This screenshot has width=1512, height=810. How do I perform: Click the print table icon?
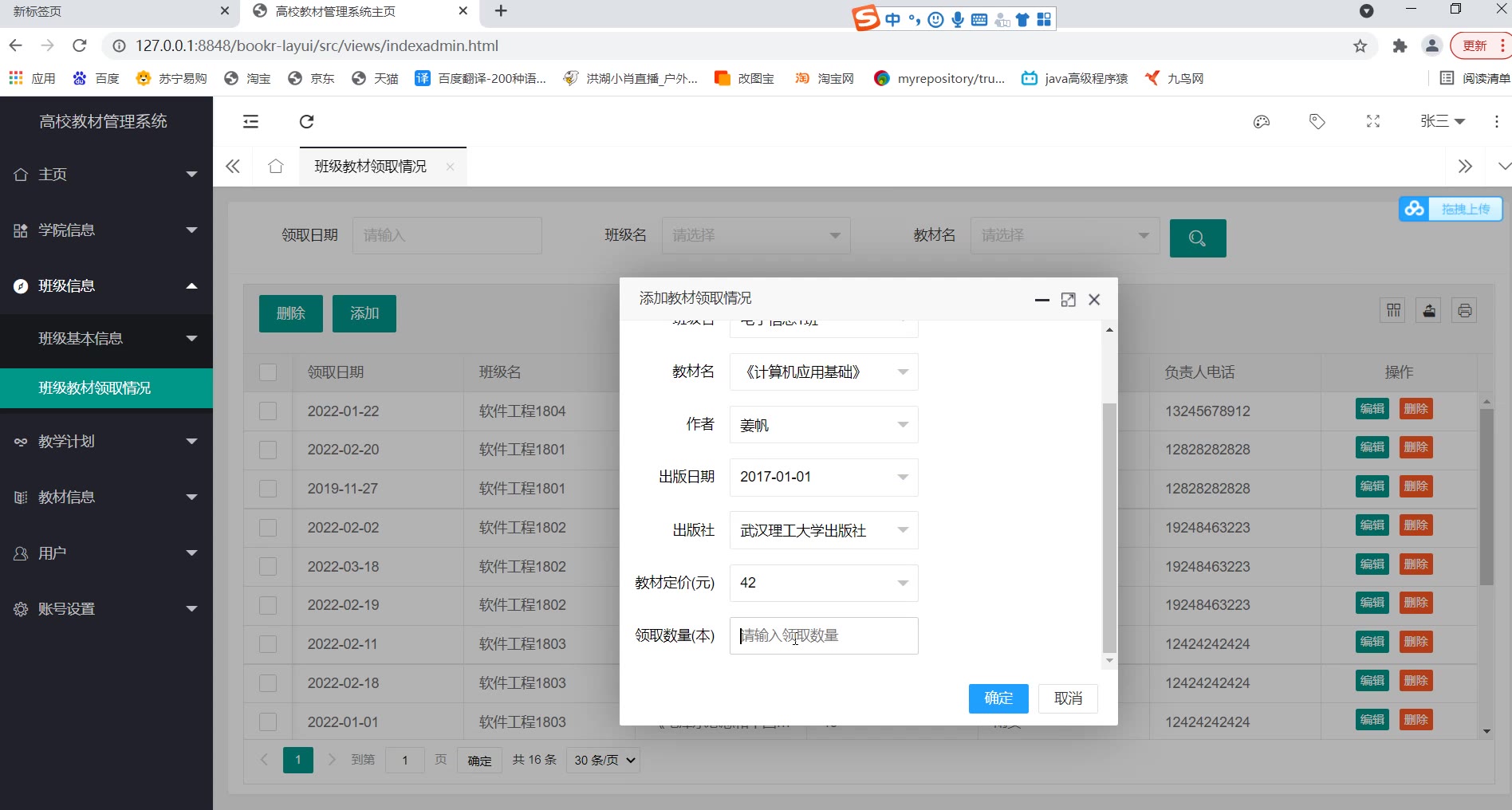1464,310
